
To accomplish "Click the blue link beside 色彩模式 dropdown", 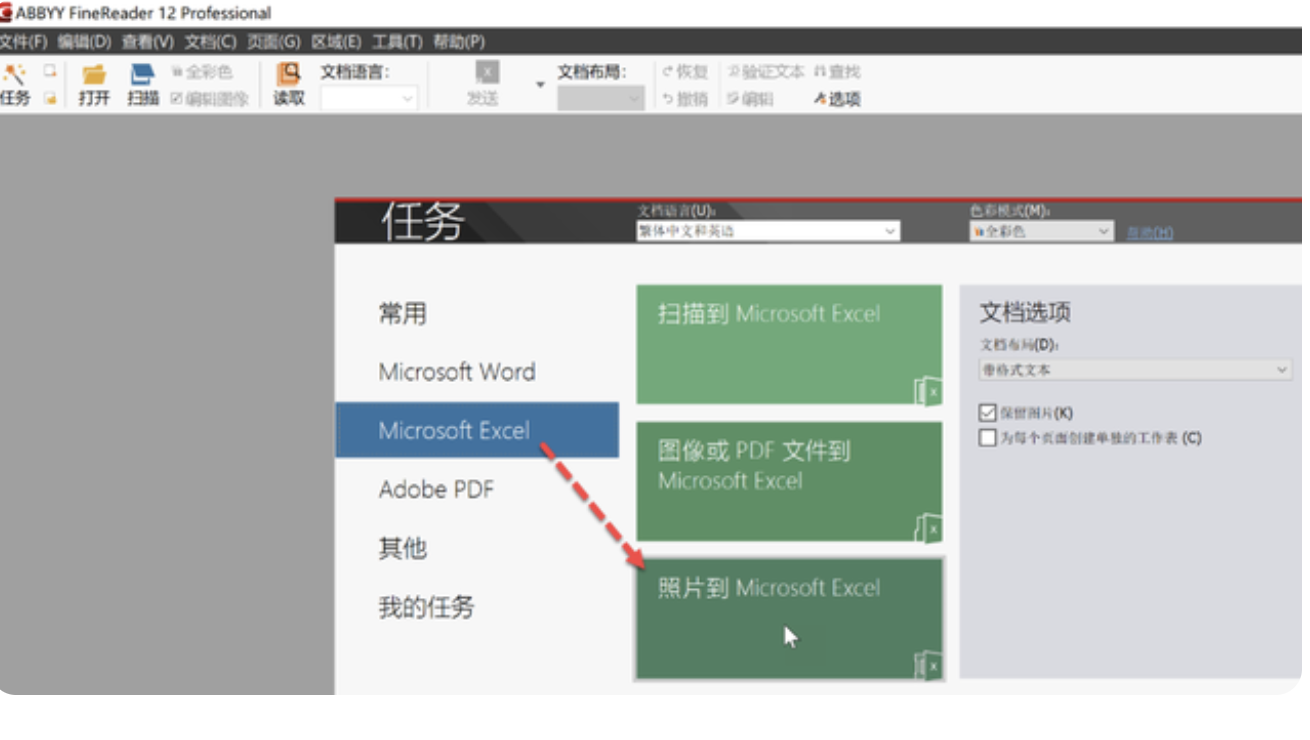I will pos(1150,232).
